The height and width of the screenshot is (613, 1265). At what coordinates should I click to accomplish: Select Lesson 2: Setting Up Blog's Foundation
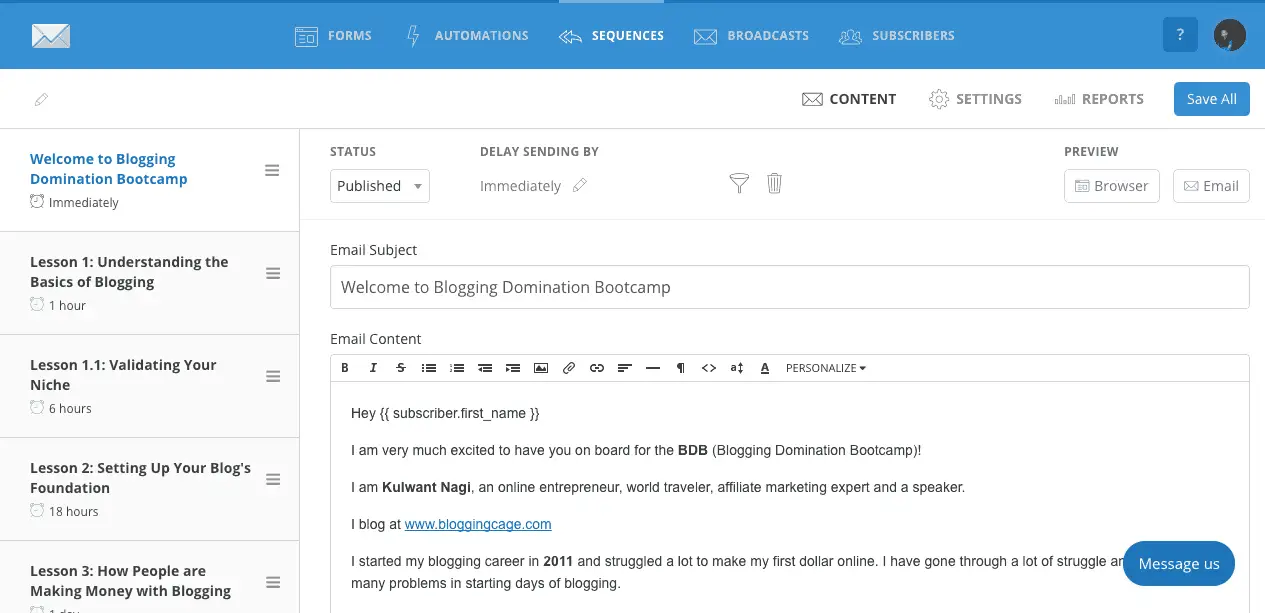tap(150, 489)
